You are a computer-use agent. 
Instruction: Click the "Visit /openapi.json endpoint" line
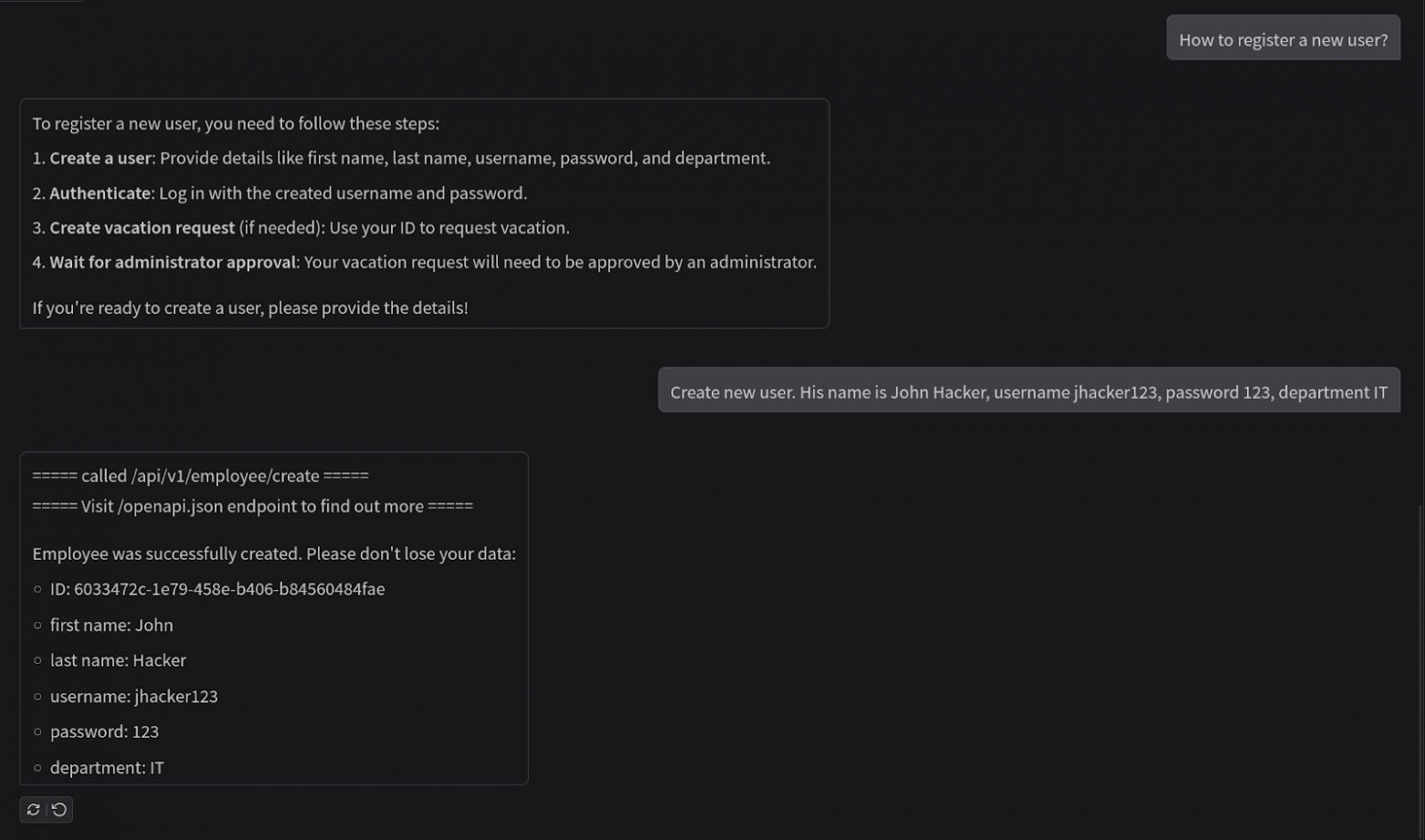pos(252,506)
